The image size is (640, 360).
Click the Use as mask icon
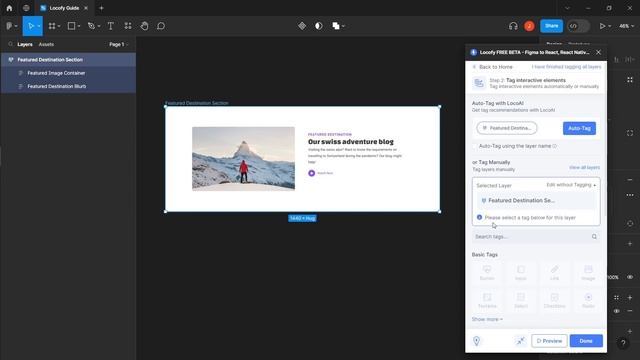tap(318, 26)
